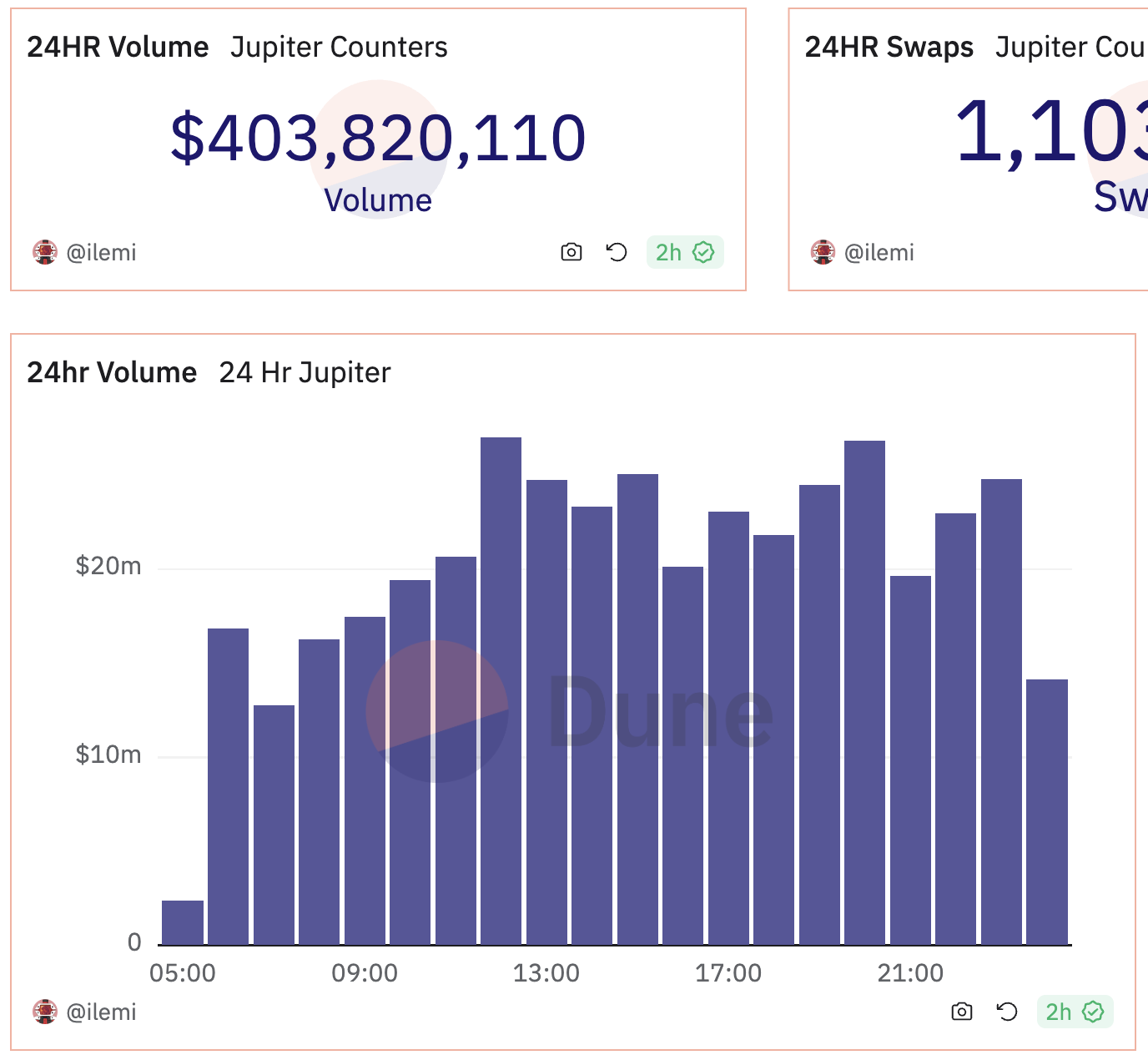Click the 2h verified badge on counter card
This screenshot has width=1148, height=1055.
pyautogui.click(x=685, y=252)
